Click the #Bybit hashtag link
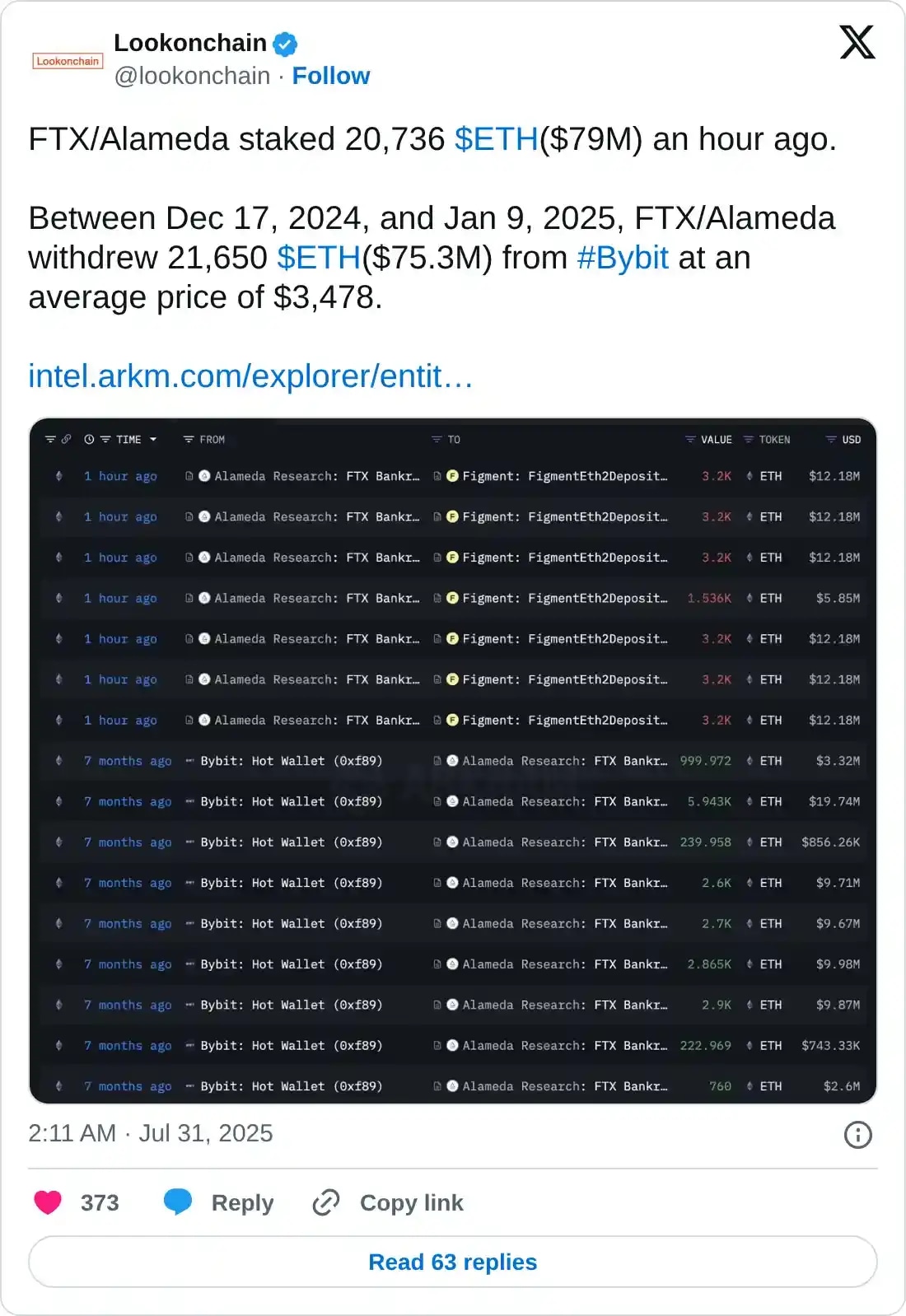The image size is (906, 1316). 623,258
